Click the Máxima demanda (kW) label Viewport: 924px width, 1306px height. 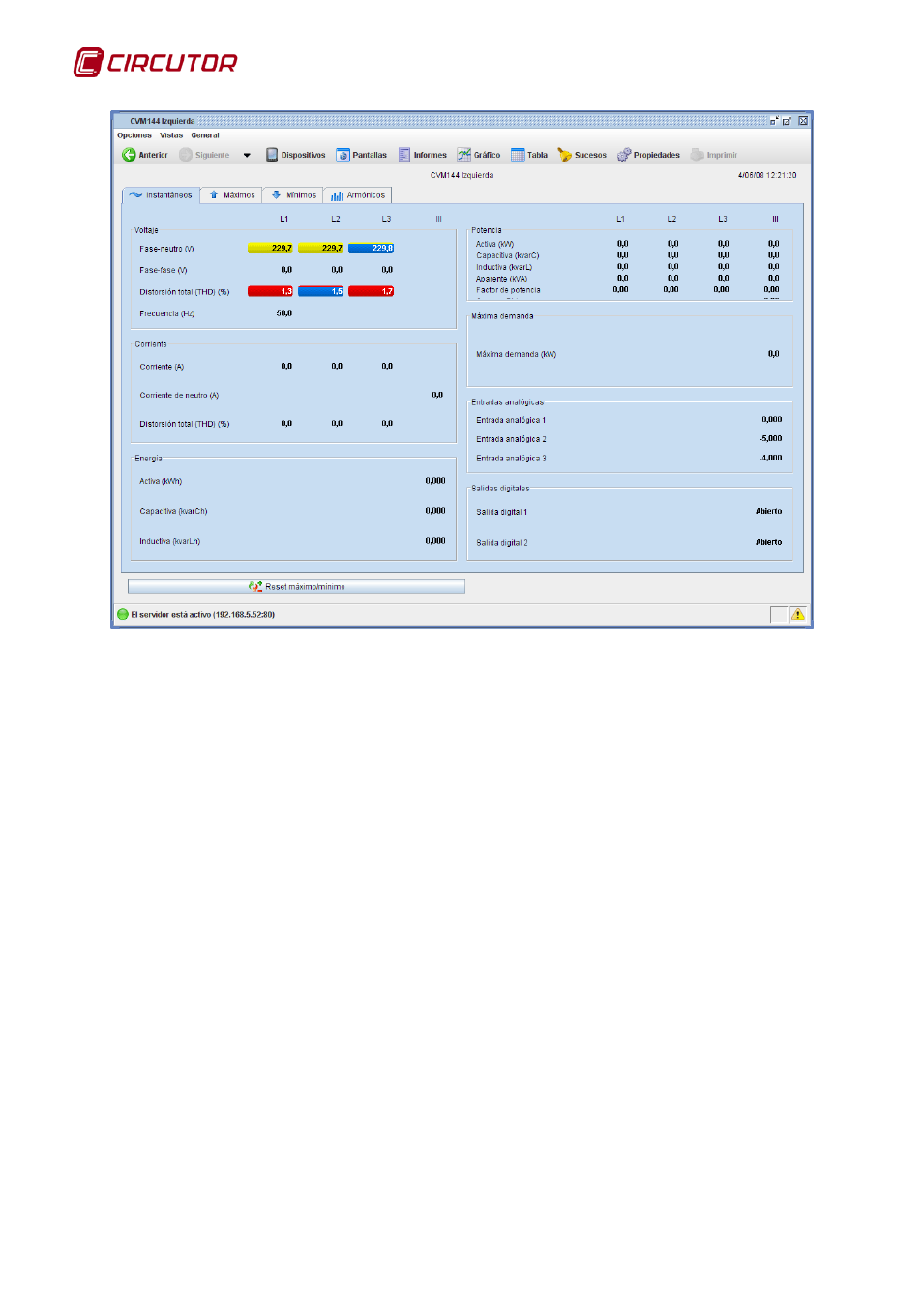point(517,354)
